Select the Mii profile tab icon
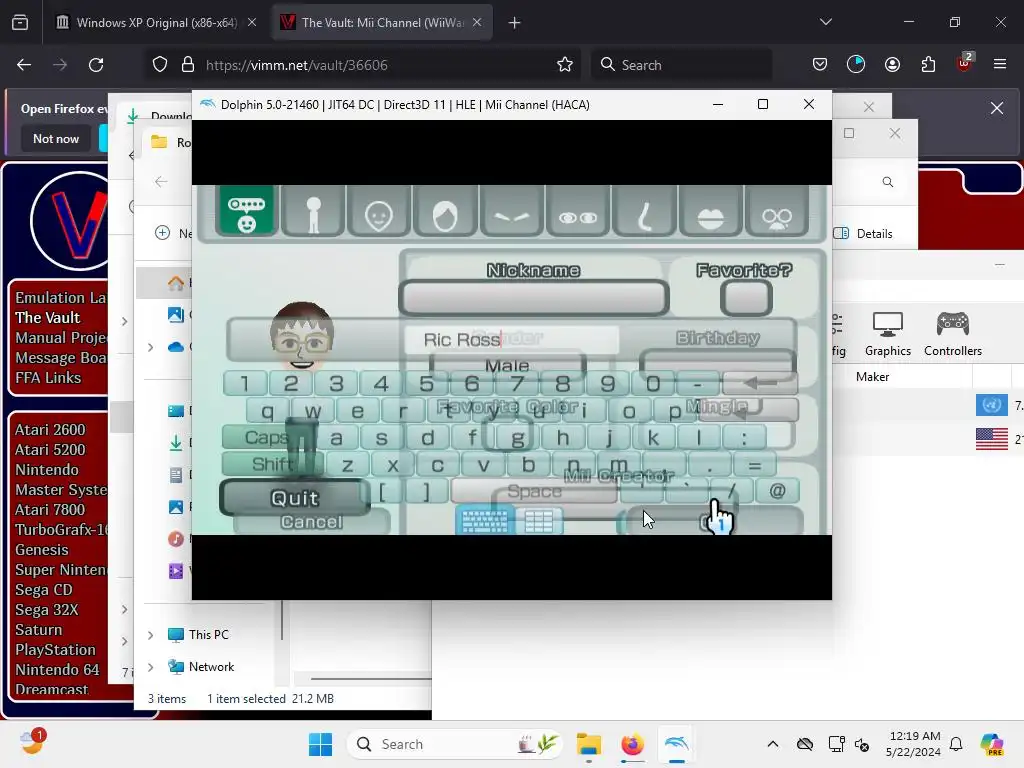Viewport: 1024px width, 768px height. (x=247, y=210)
